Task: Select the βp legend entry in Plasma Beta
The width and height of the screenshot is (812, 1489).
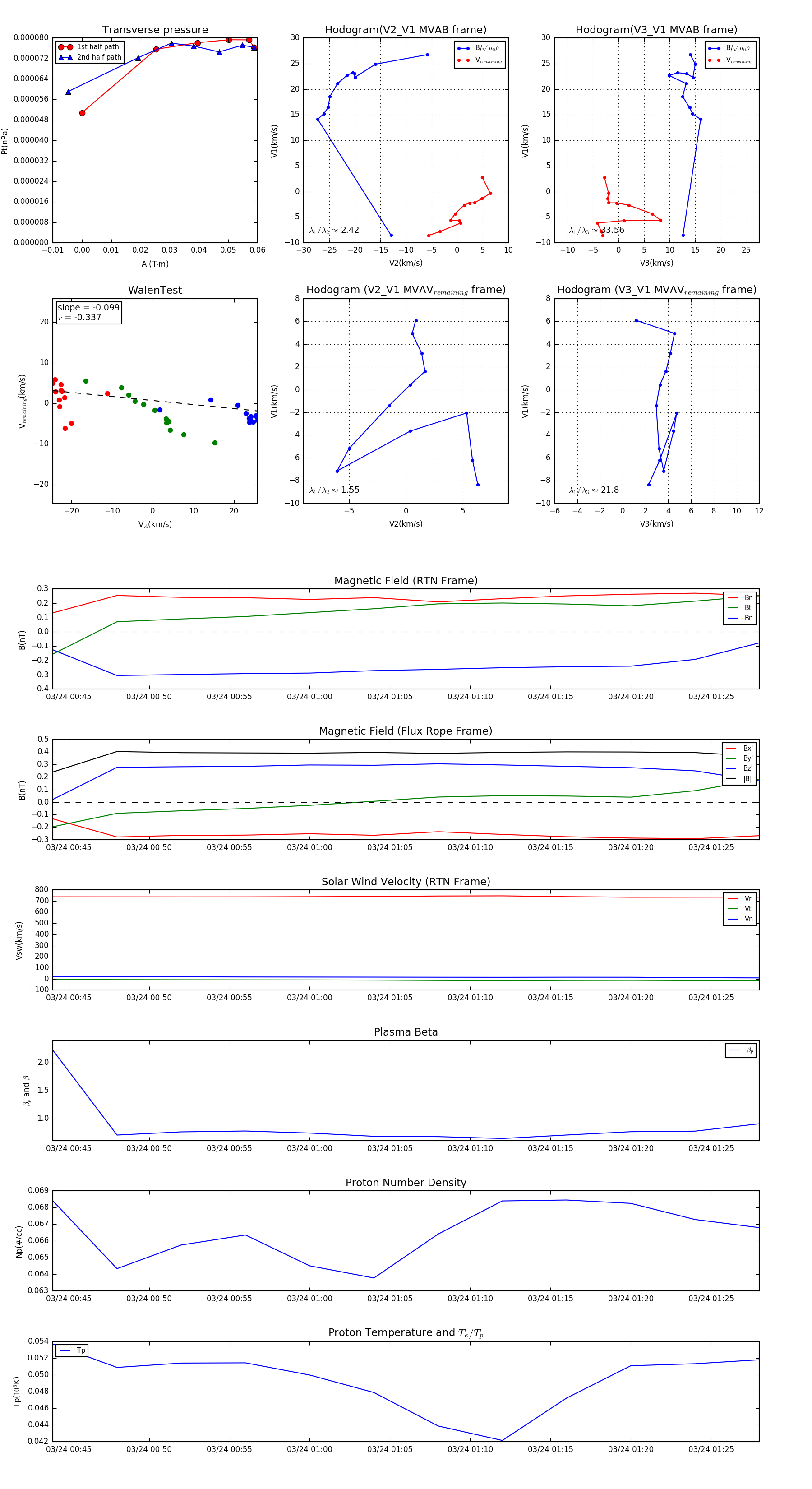Action: [x=741, y=1050]
